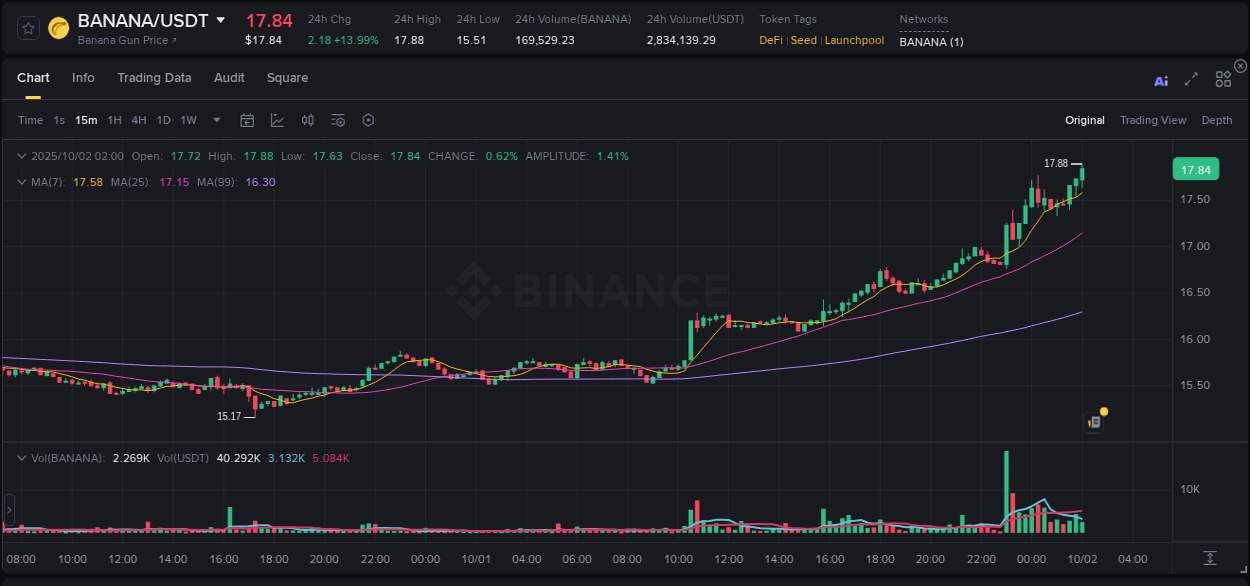Open the technical indicators settings icon
The width and height of the screenshot is (1250, 586).
pyautogui.click(x=337, y=119)
